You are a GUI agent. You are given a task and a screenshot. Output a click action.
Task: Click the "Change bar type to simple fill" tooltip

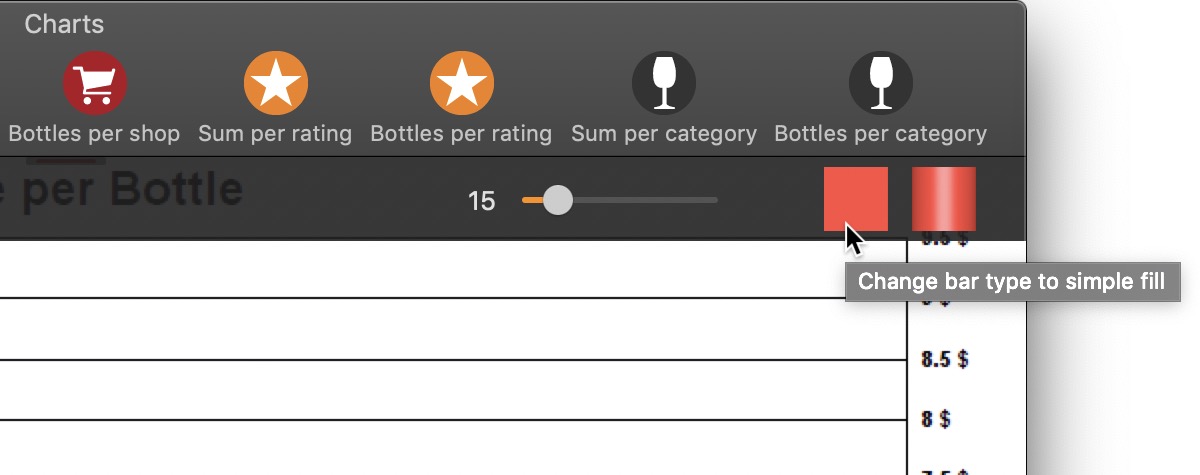pos(1012,281)
